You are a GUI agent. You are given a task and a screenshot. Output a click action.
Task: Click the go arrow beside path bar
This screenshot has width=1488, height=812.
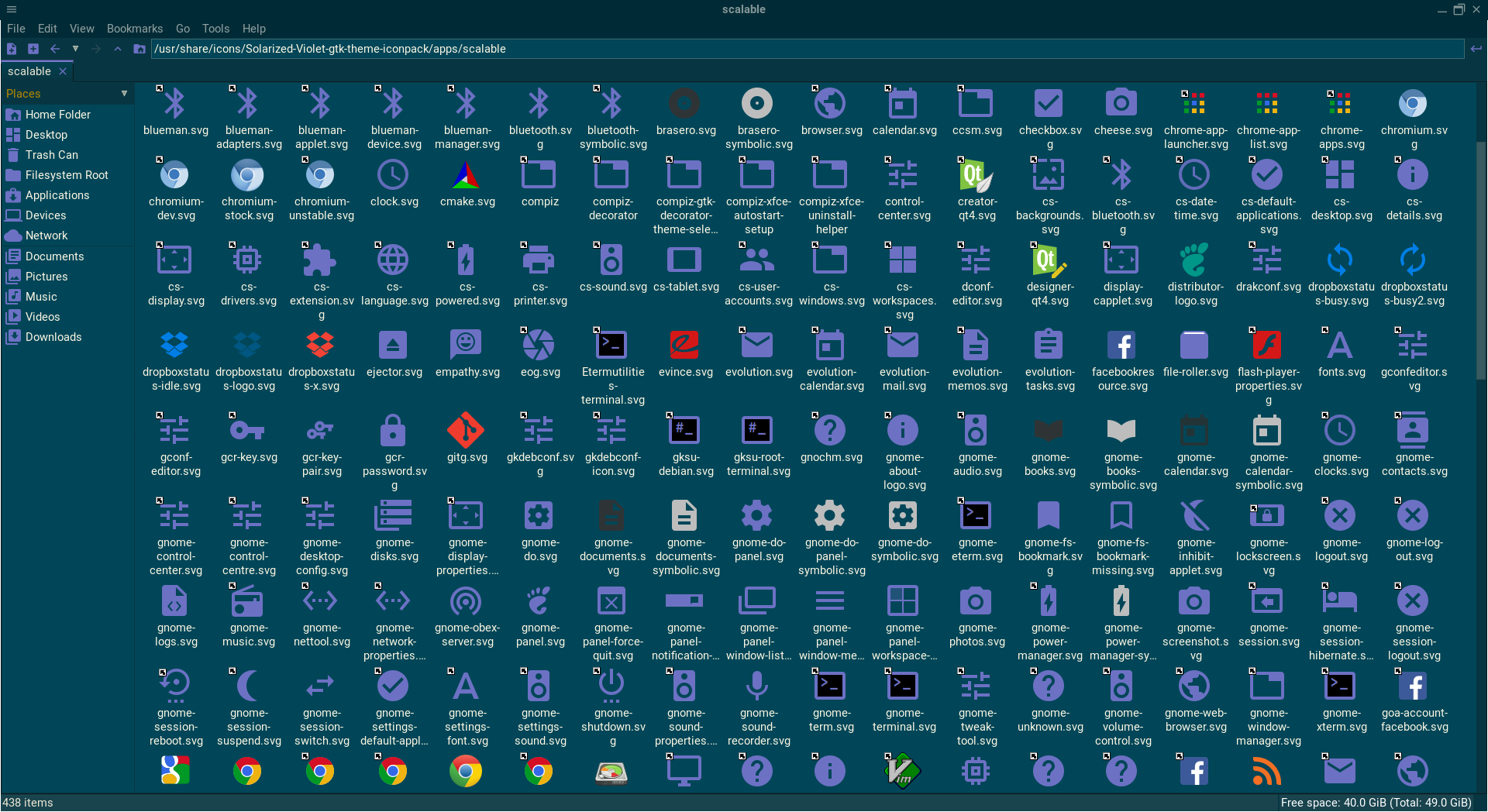coord(1476,49)
